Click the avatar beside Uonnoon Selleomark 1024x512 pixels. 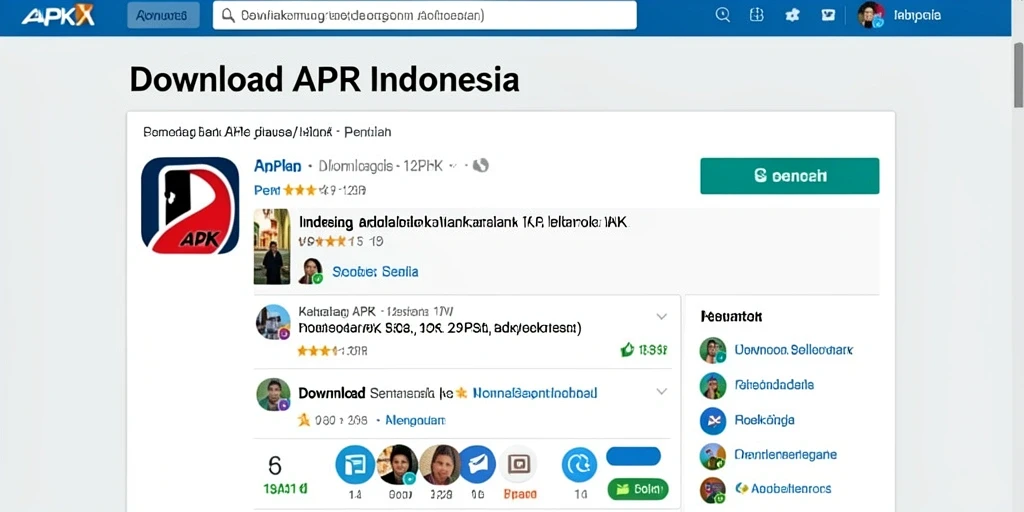[x=712, y=350]
